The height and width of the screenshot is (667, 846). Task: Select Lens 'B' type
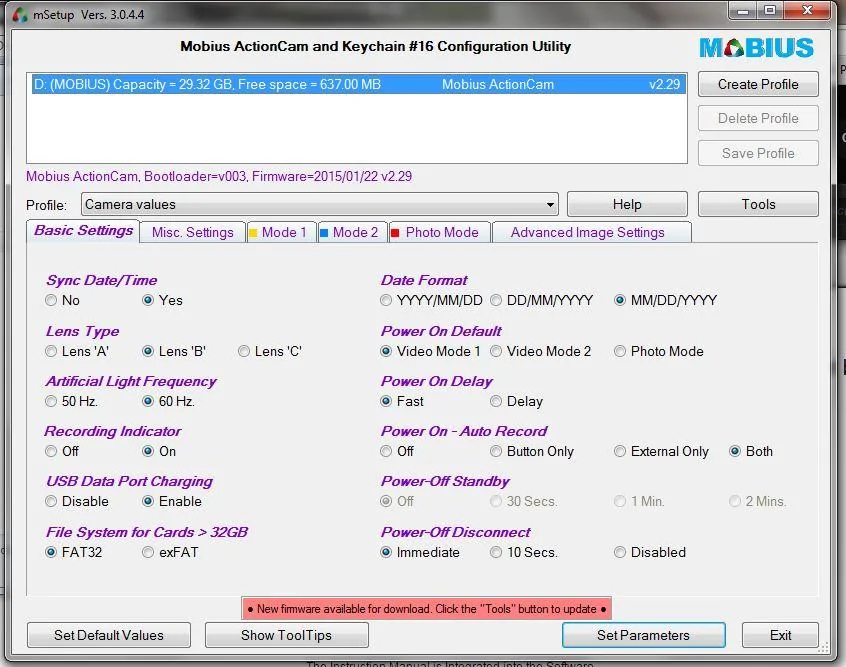click(174, 352)
